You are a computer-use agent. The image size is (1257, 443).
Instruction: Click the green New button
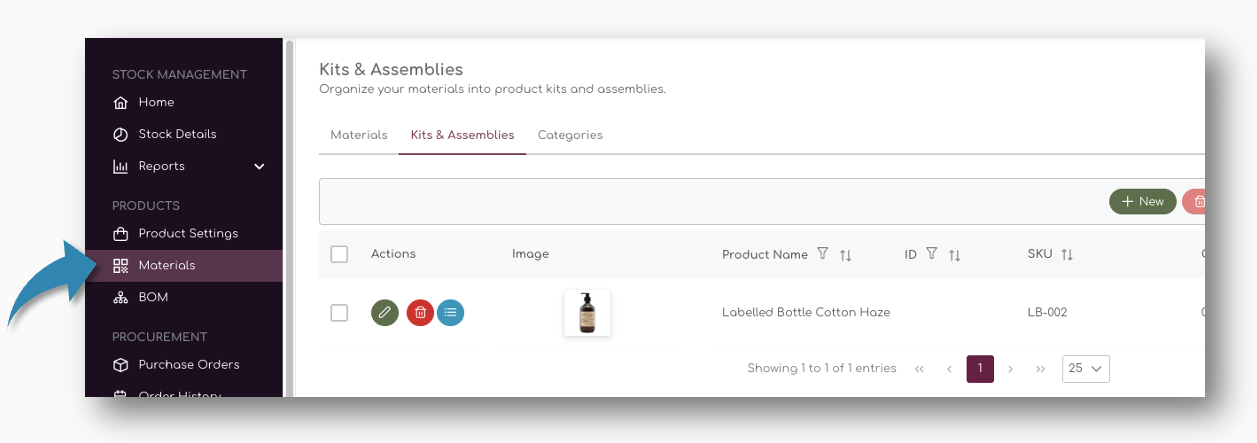1142,202
